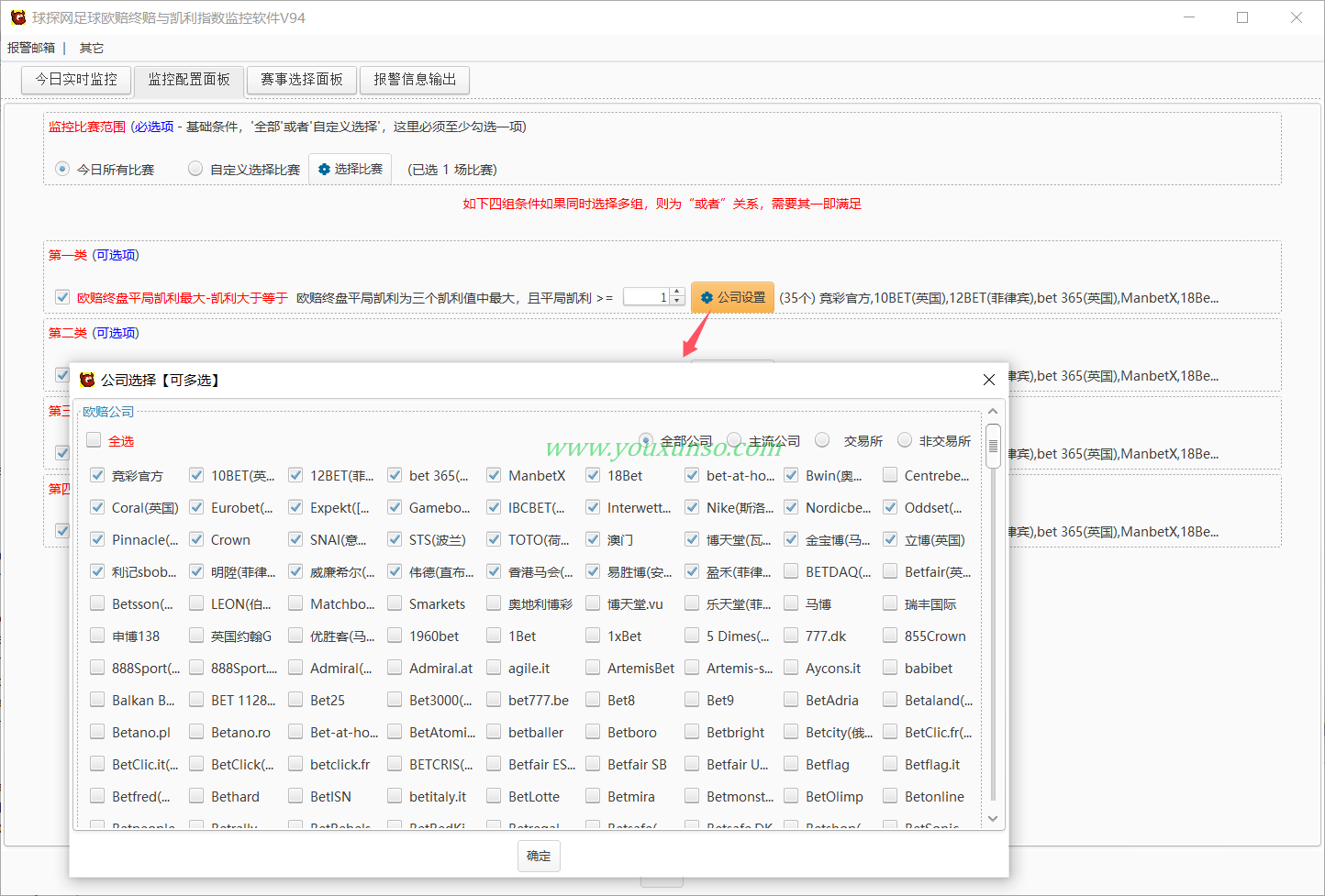Toggle the 欧赔终盘平局凯利最大 condition checkbox

tap(62, 297)
